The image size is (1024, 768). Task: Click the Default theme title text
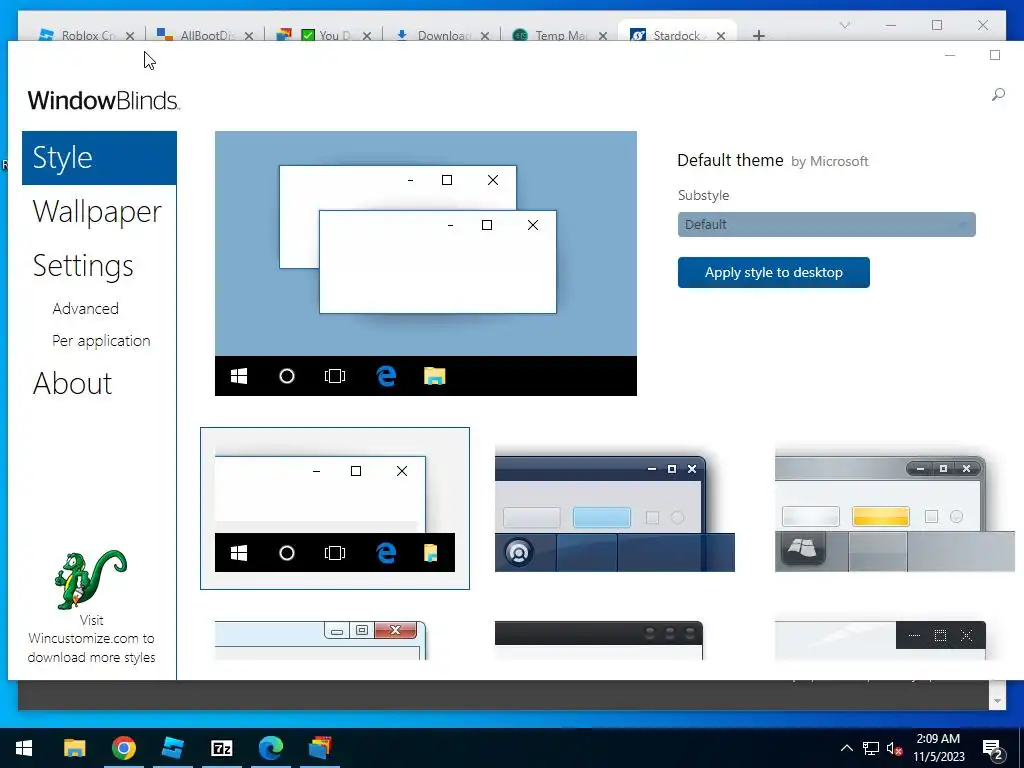pos(730,161)
